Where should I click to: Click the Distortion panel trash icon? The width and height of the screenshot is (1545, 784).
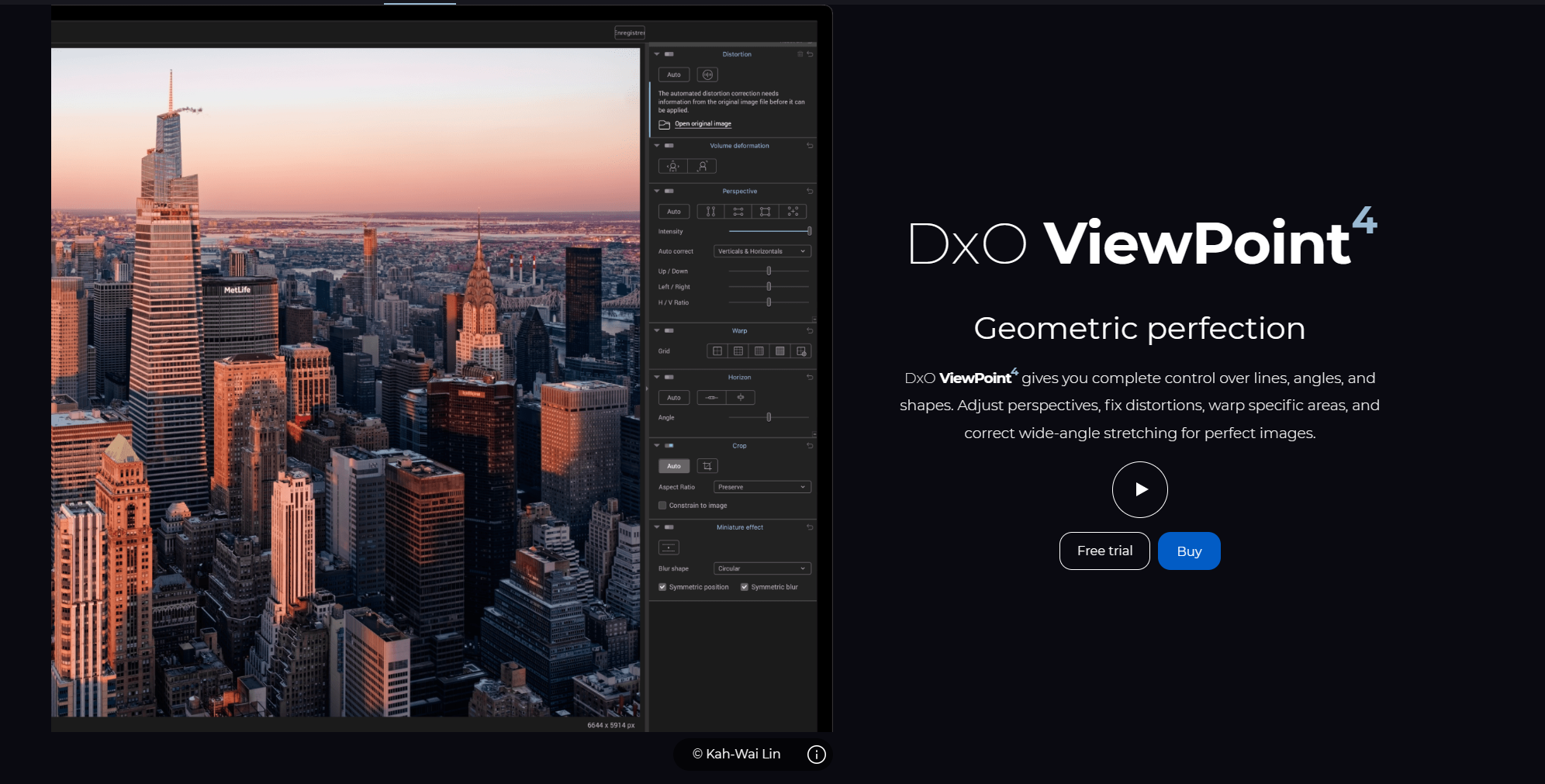click(x=800, y=54)
